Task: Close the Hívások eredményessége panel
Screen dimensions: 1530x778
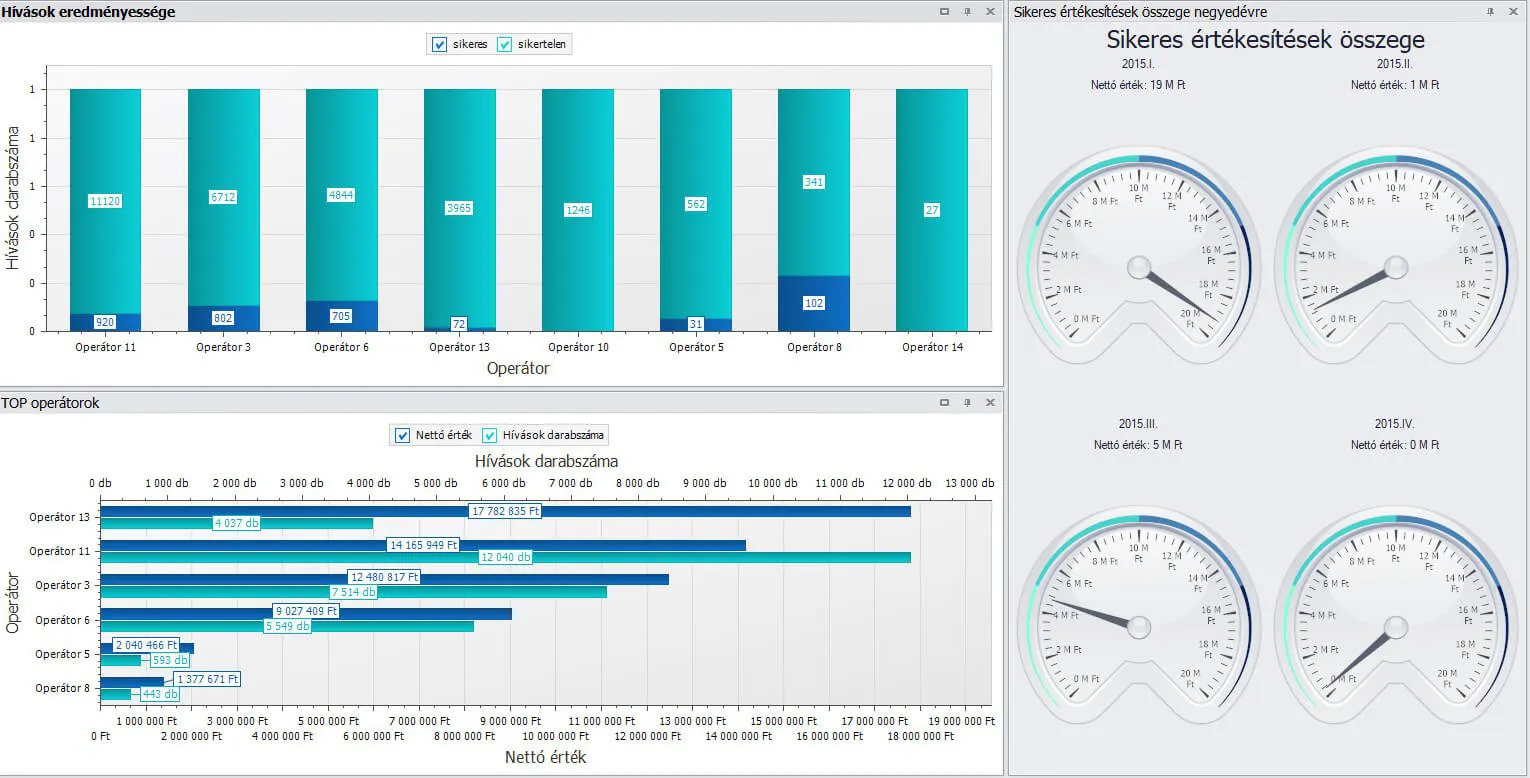Action: tap(990, 12)
